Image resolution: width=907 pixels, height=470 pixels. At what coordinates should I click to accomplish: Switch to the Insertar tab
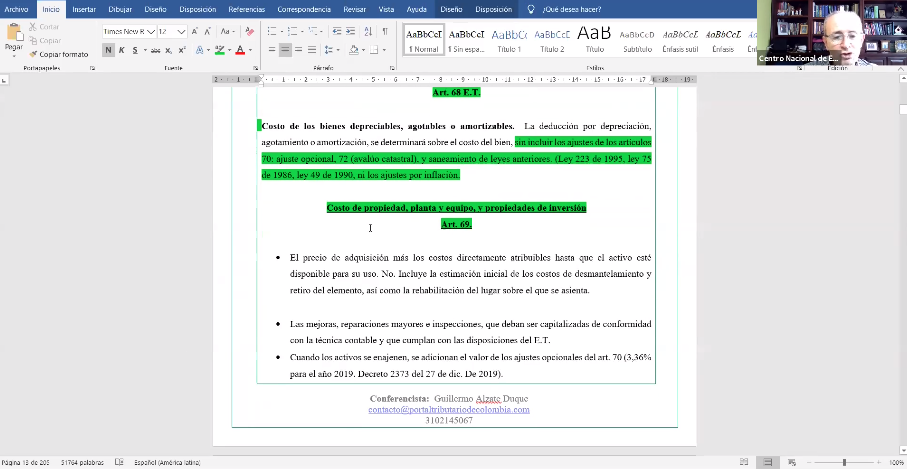pyautogui.click(x=84, y=9)
